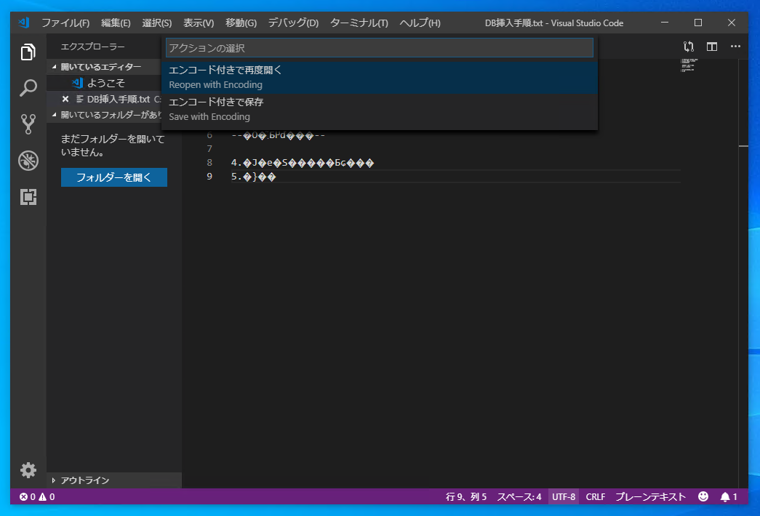Choose エンコード付きで保存 (Save with Encoding)
The height and width of the screenshot is (516, 760).
point(380,109)
